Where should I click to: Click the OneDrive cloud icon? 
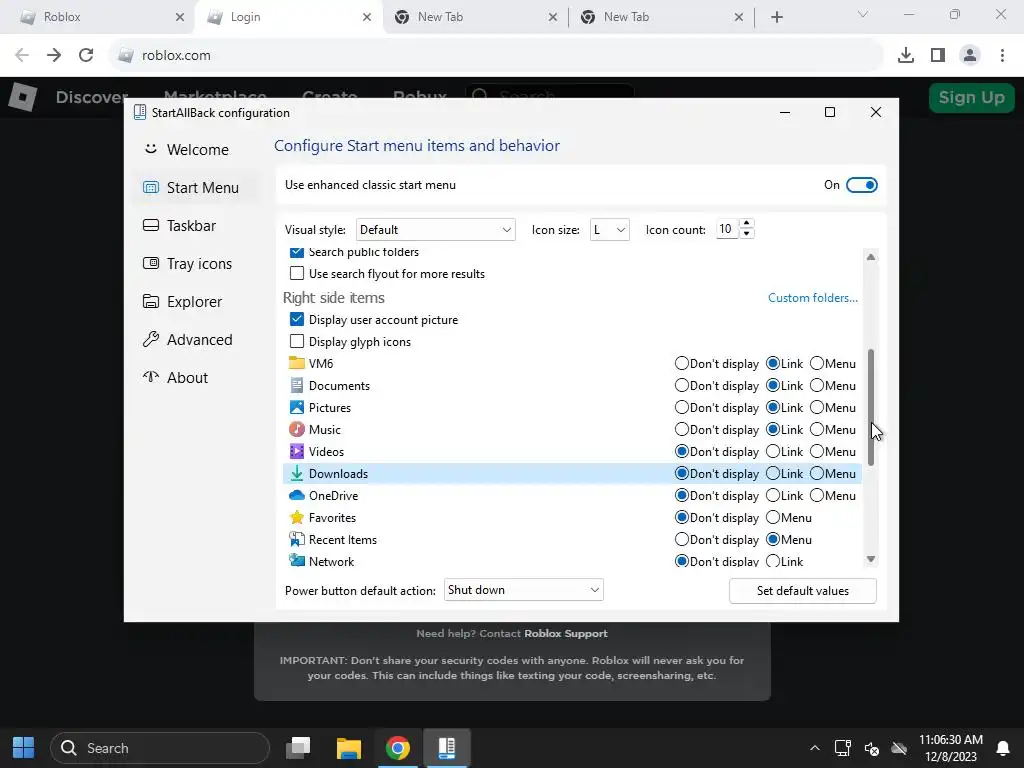[296, 495]
